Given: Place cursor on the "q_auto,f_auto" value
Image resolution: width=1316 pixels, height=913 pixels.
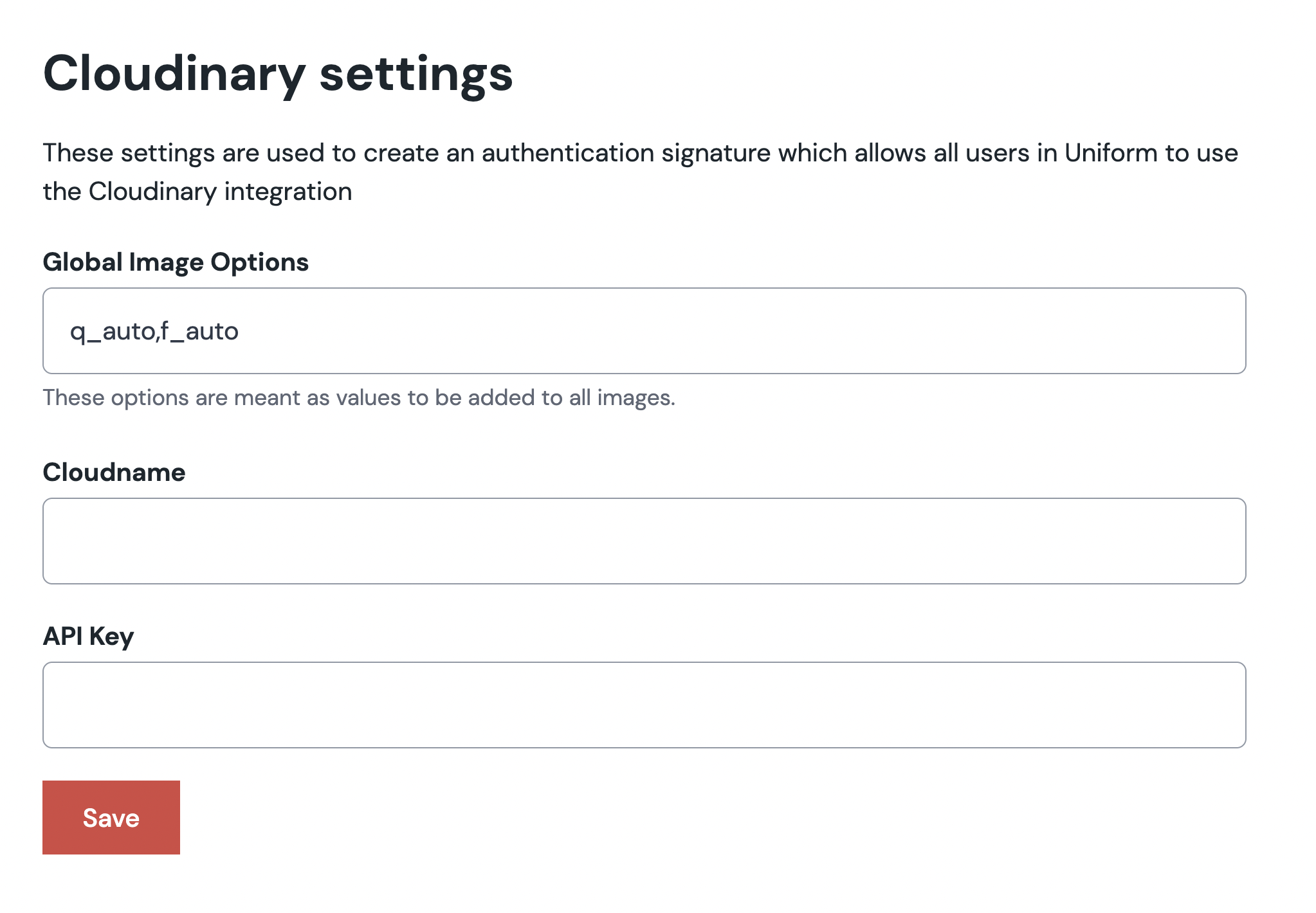Looking at the screenshot, I should coord(154,332).
